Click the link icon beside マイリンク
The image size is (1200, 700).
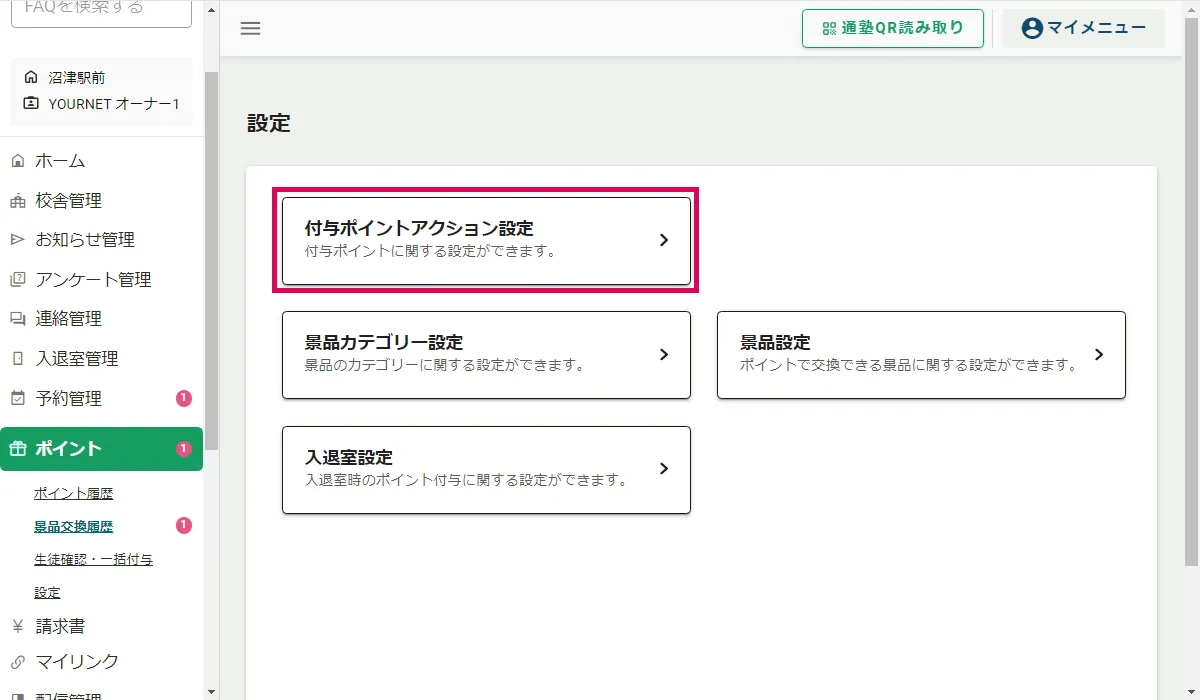click(x=17, y=662)
